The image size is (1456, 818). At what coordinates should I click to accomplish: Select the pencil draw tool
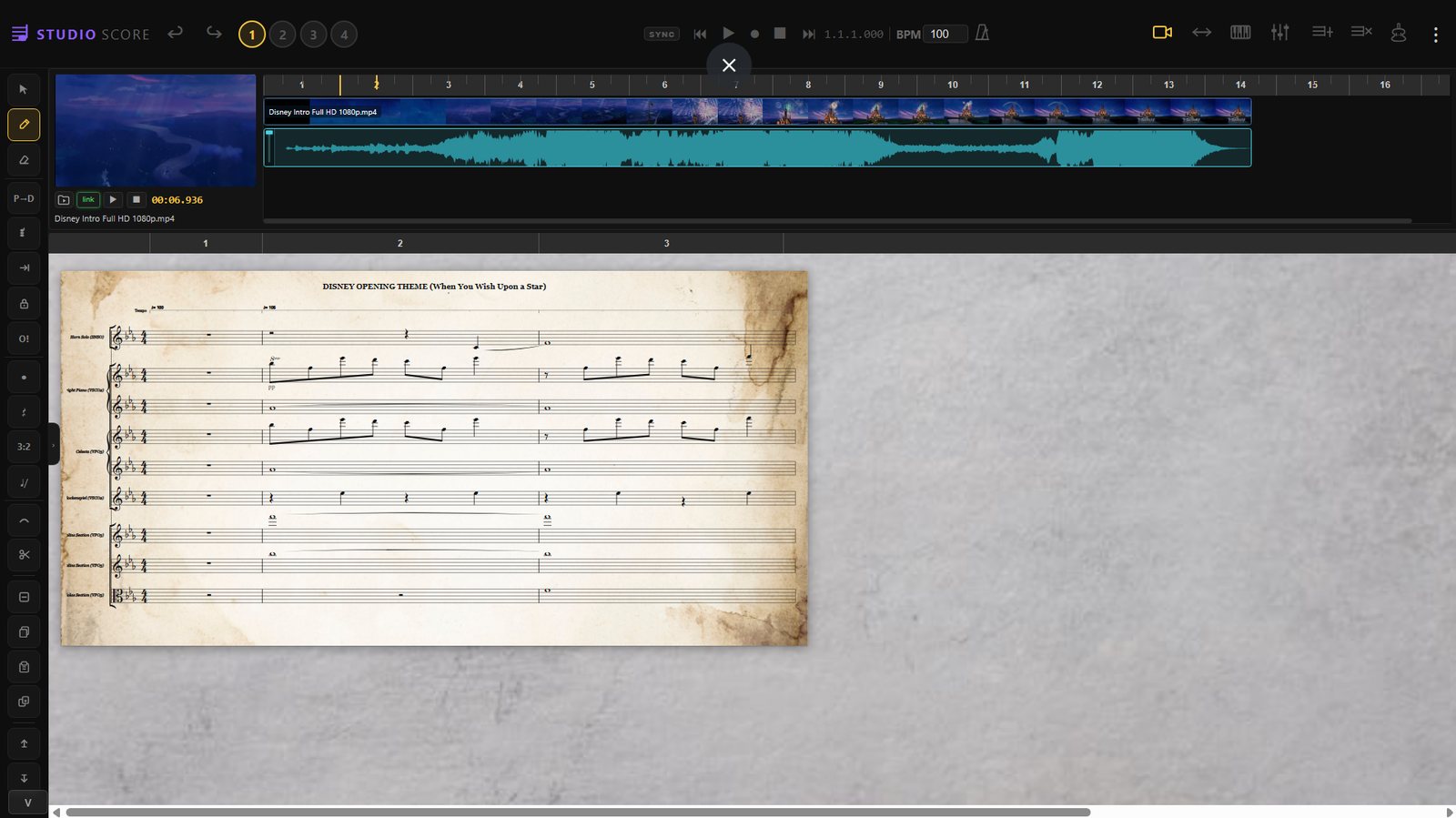(24, 125)
